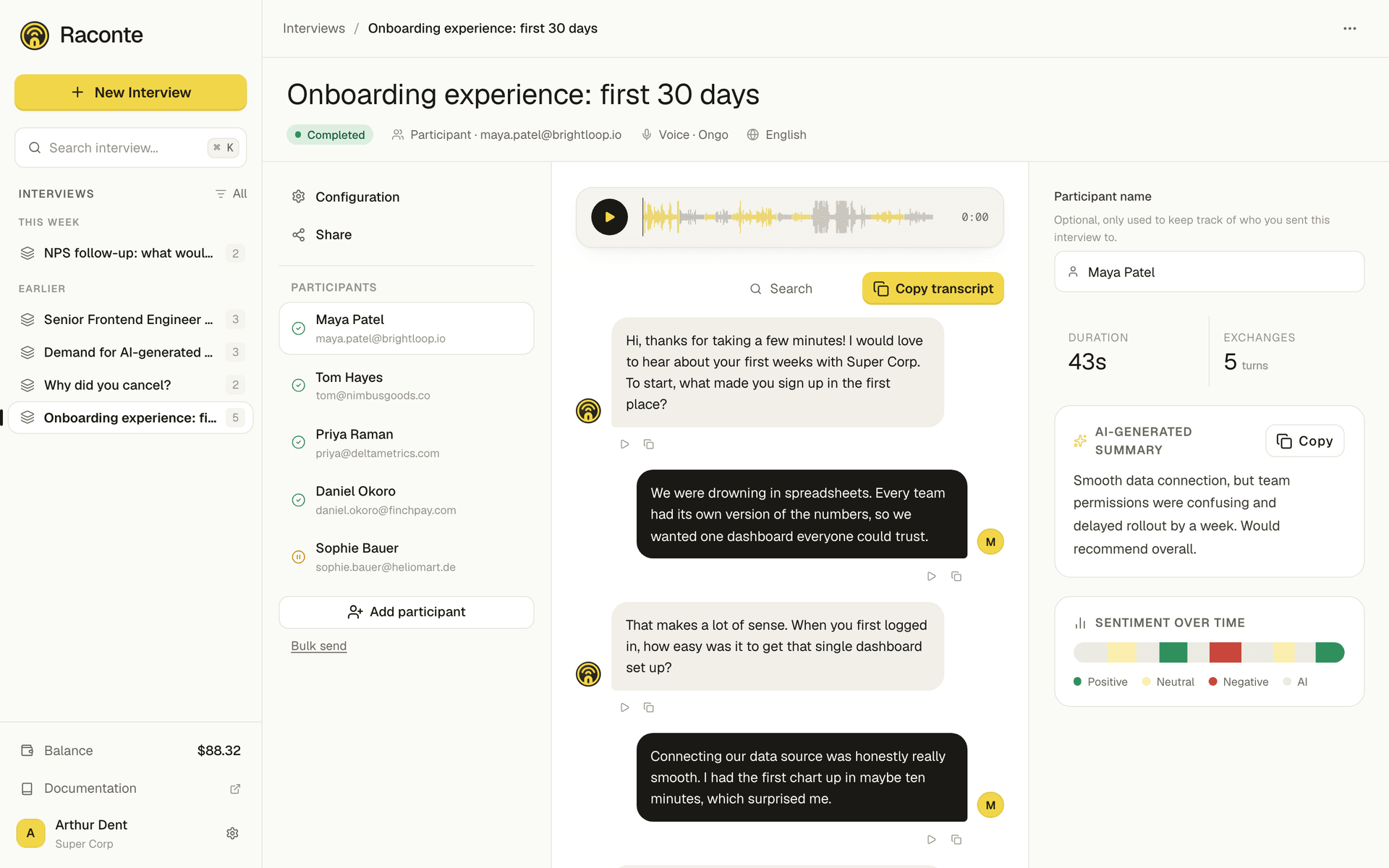Click the Completed status badge
The height and width of the screenshot is (868, 1389).
click(330, 135)
